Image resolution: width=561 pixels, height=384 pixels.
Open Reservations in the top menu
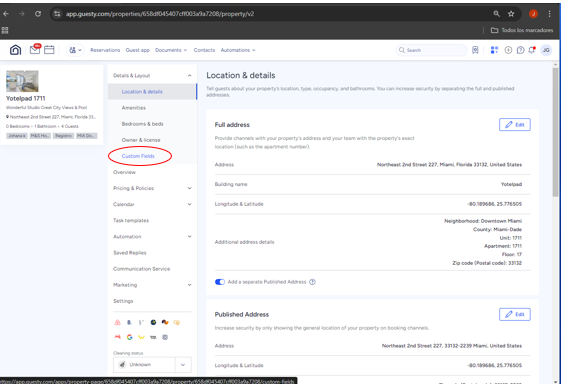tap(105, 50)
